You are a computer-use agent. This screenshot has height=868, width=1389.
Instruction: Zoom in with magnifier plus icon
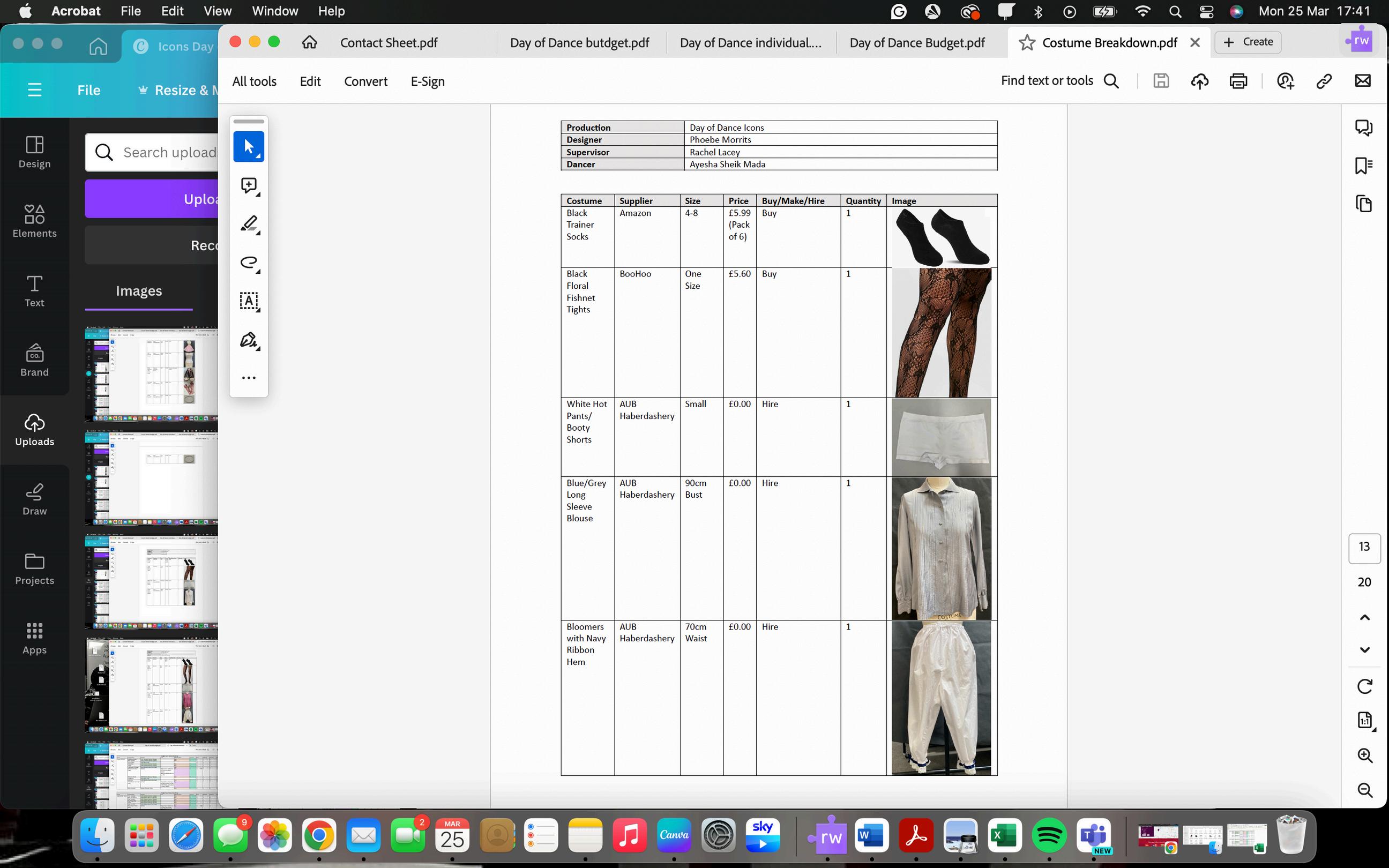[1364, 755]
